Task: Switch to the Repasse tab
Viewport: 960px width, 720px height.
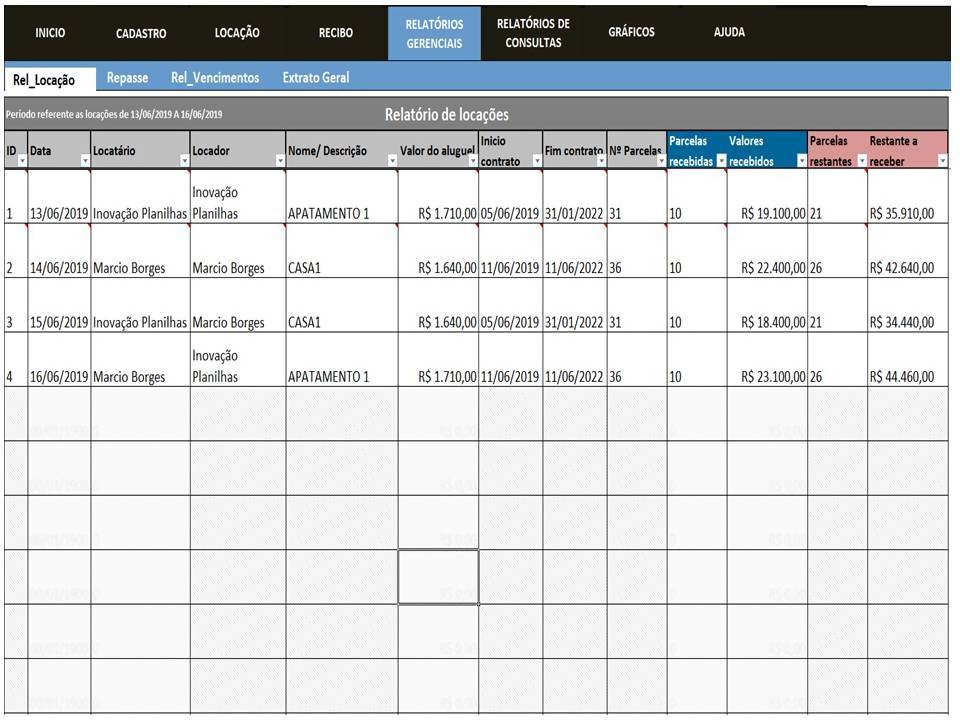Action: (x=127, y=78)
